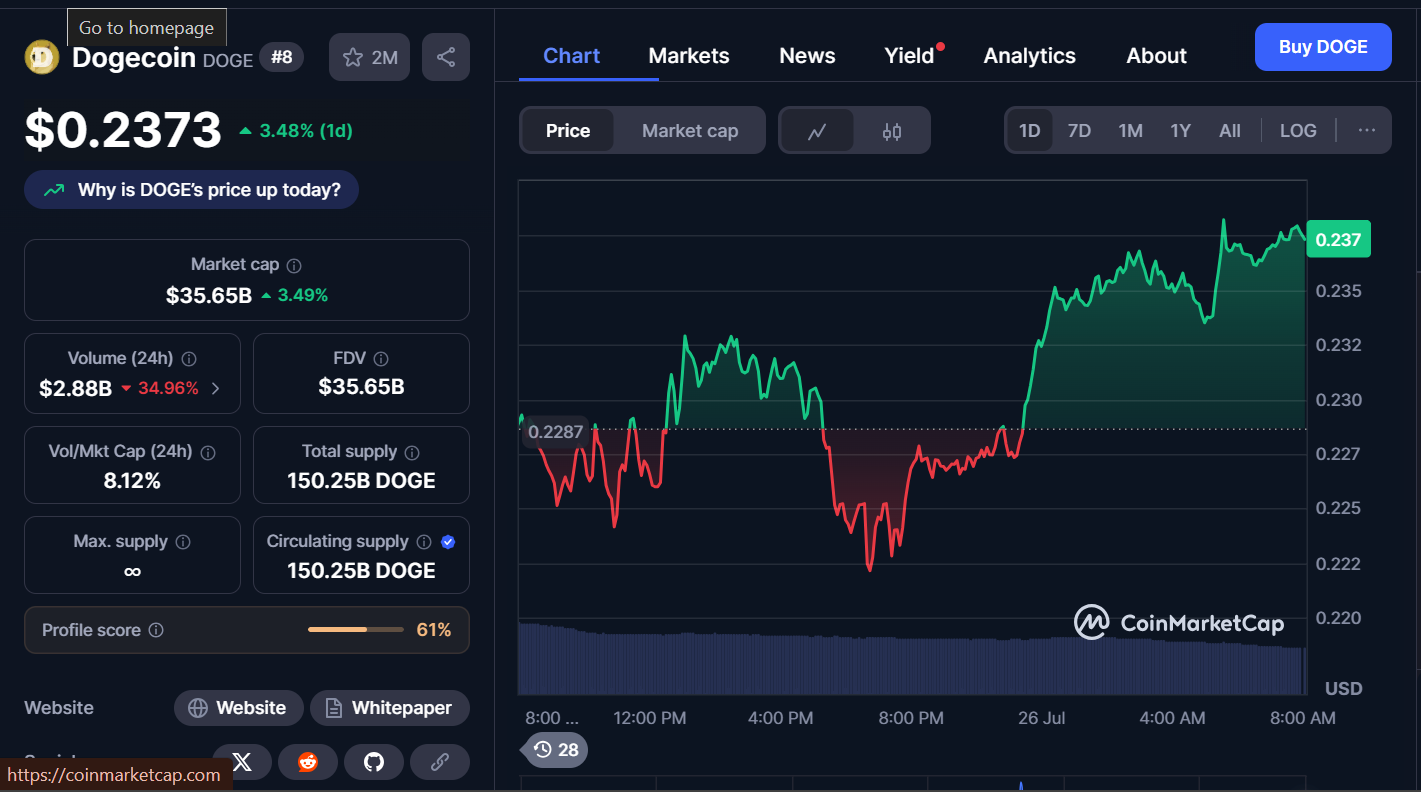Set chart range to 1D
The width and height of the screenshot is (1421, 792).
[x=1029, y=131]
